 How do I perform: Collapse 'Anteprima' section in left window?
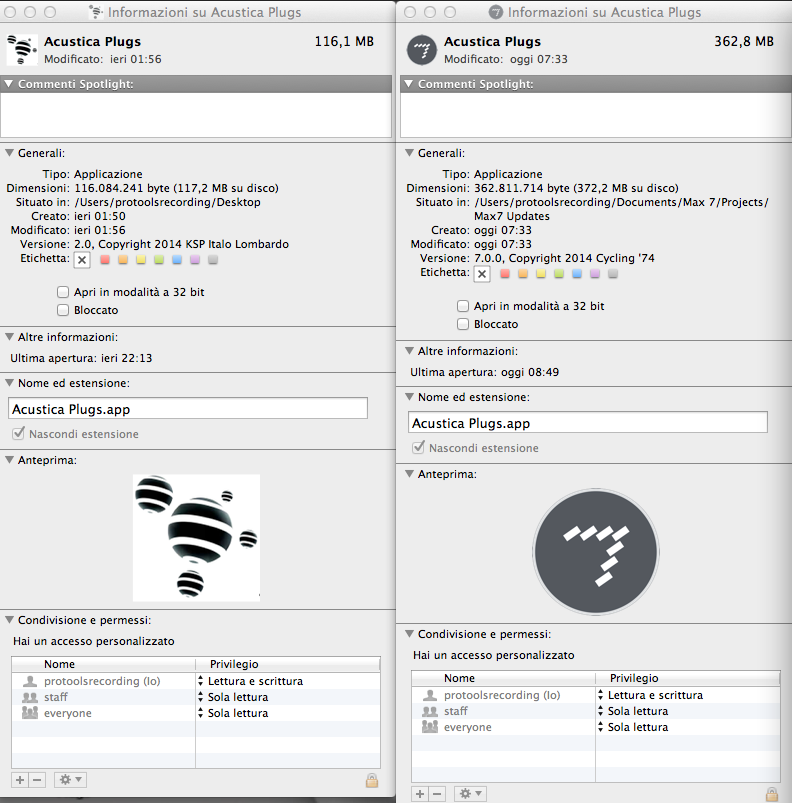point(9,459)
